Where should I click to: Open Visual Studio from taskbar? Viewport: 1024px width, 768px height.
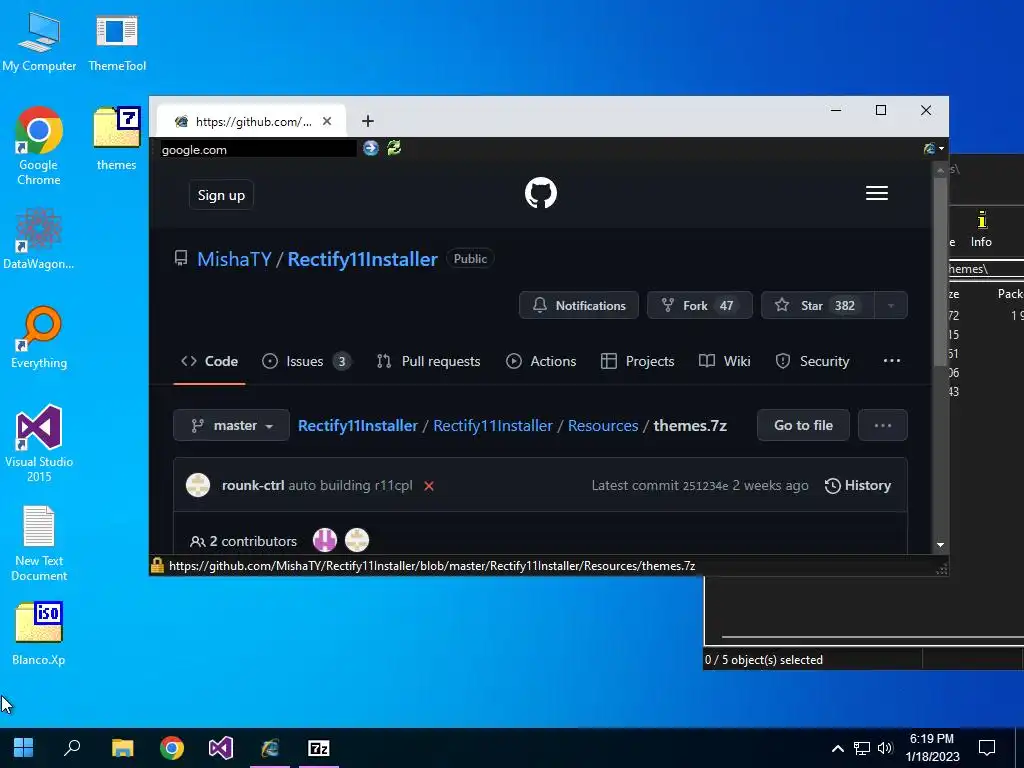tap(221, 748)
